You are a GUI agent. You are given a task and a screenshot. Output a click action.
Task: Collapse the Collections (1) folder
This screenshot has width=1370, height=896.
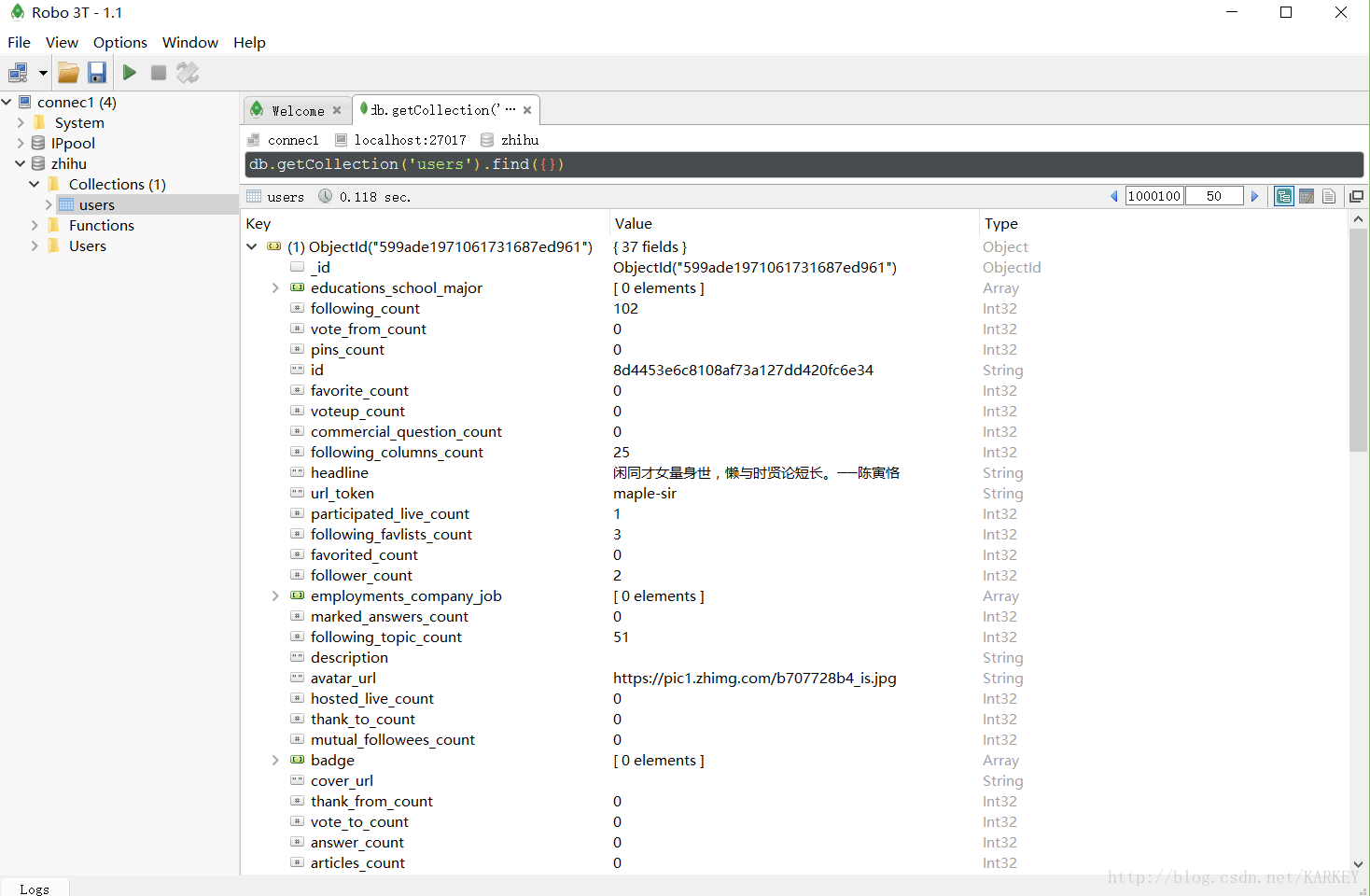[x=35, y=184]
